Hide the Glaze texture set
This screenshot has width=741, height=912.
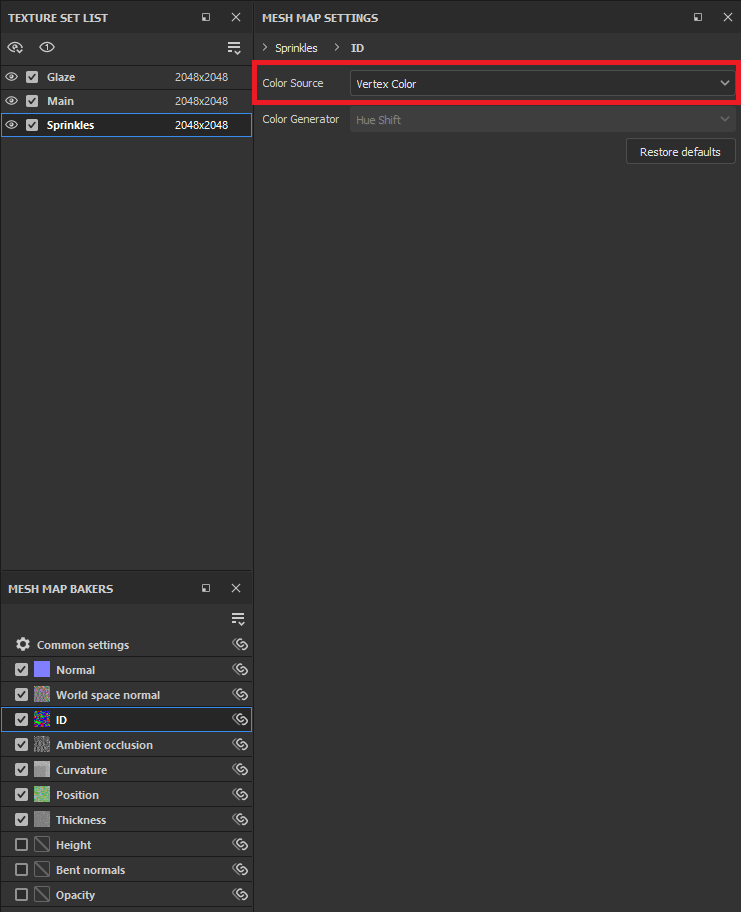[12, 77]
